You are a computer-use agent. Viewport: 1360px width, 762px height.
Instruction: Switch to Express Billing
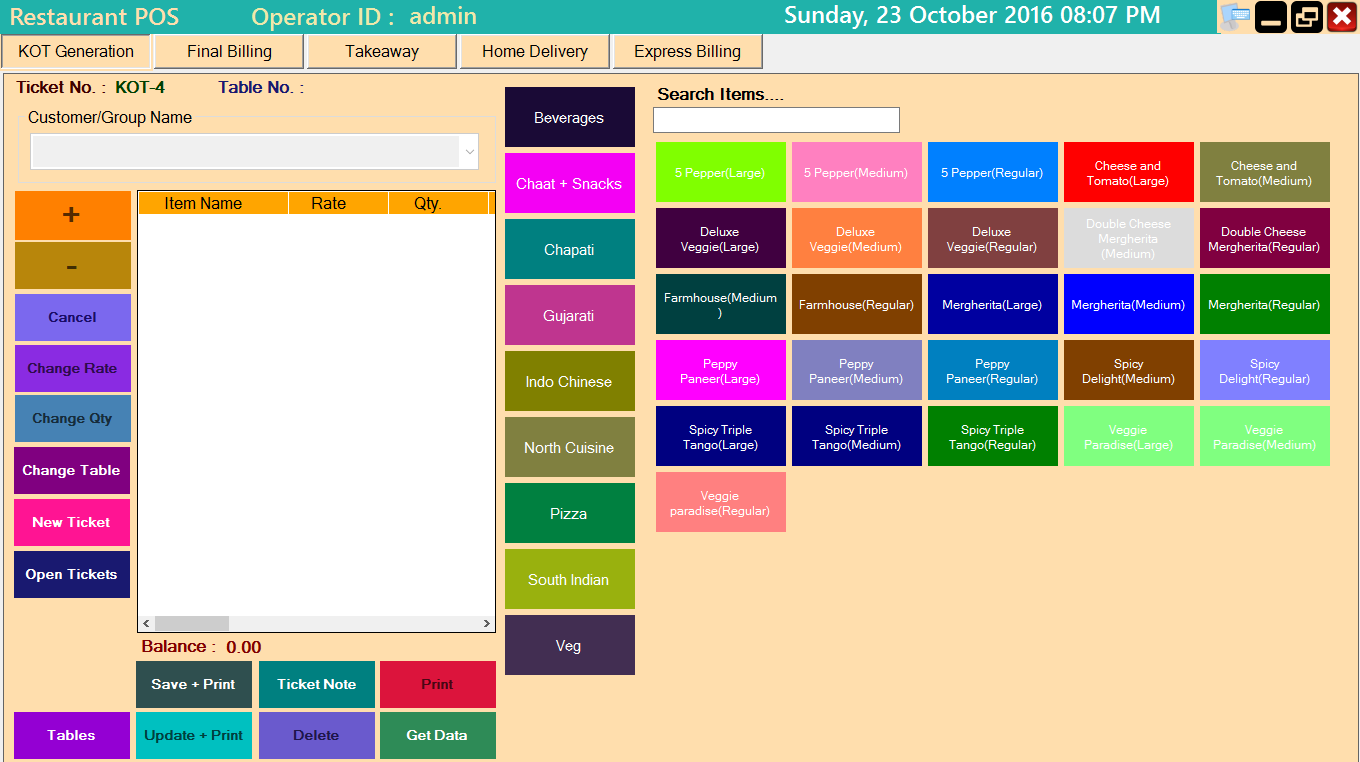(687, 50)
